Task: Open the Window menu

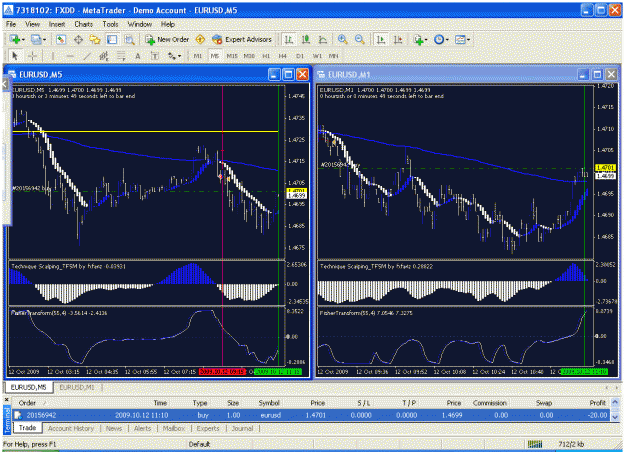Action: click(x=140, y=24)
